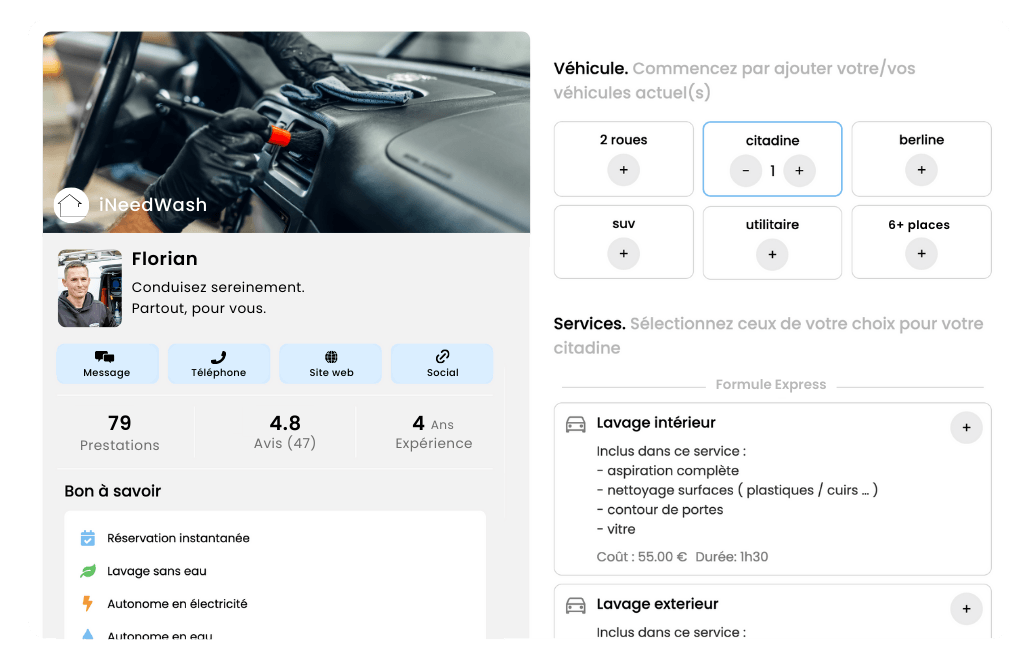This screenshot has width=1030, height=658.
Task: Click the Autonome en électricité lightning icon
Action: click(x=87, y=603)
